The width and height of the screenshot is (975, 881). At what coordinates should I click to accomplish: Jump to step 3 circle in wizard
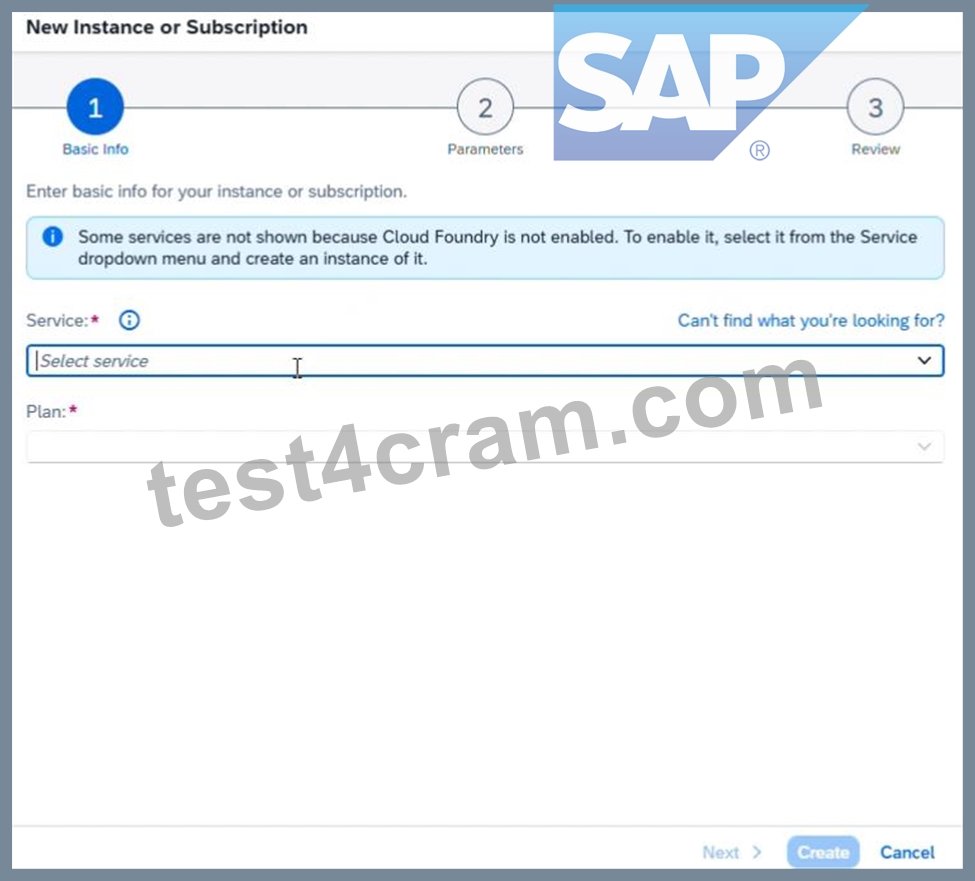coord(875,107)
